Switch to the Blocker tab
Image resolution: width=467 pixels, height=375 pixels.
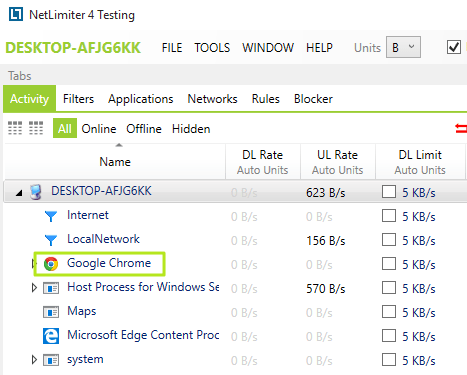click(x=313, y=99)
